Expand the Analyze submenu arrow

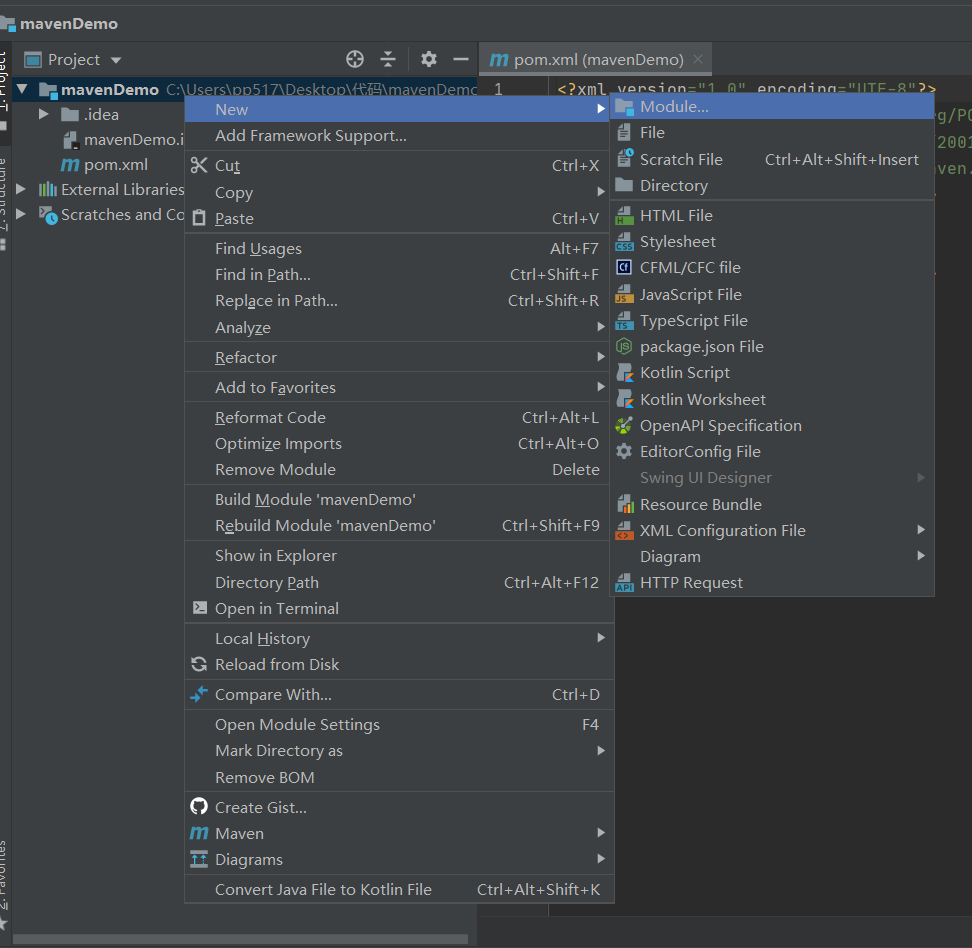[601, 327]
